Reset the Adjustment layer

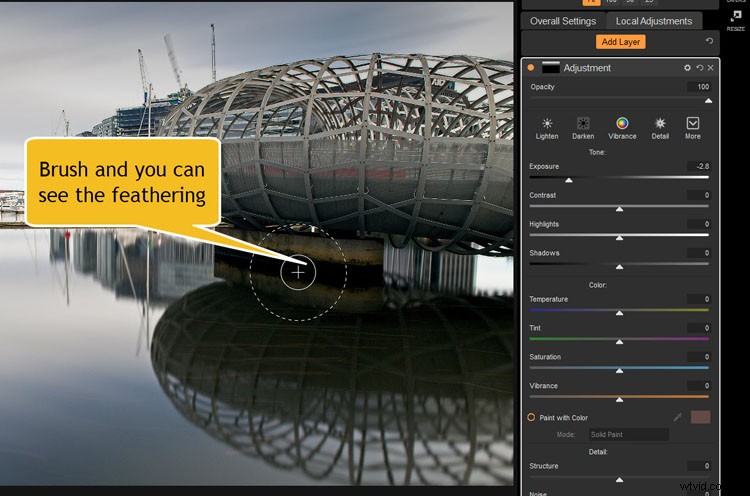[700, 68]
